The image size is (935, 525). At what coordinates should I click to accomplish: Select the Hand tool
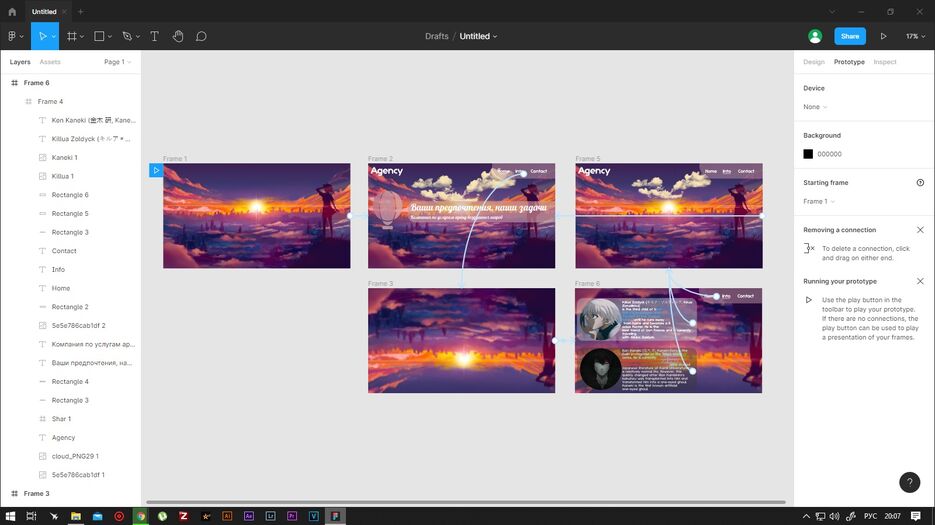tap(178, 36)
